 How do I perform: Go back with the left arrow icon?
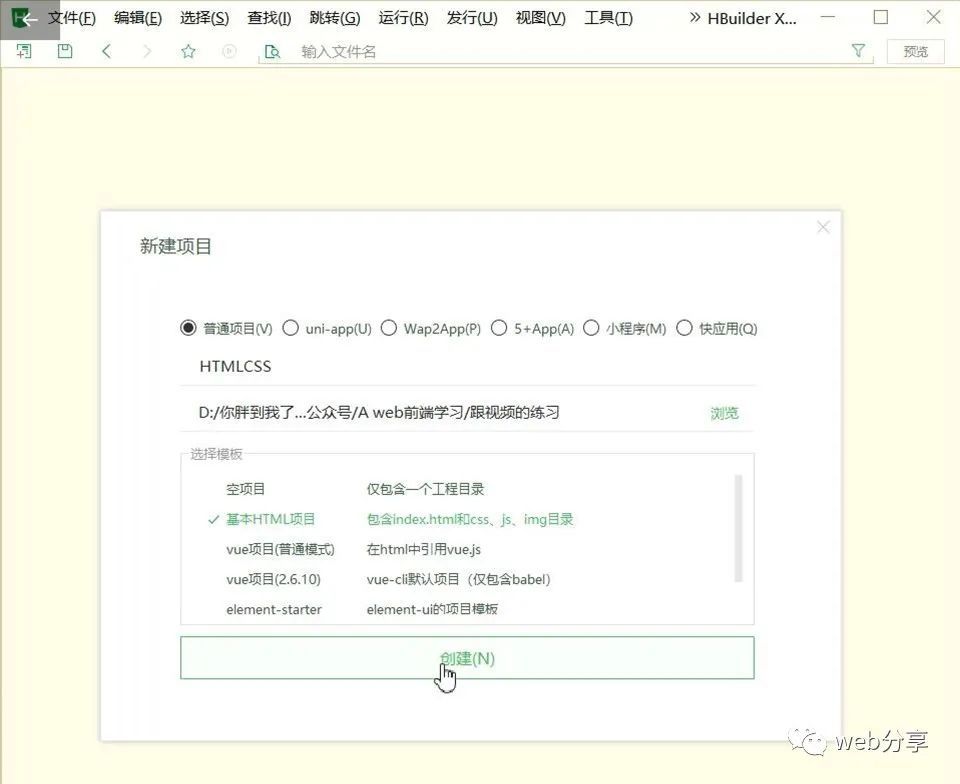107,51
